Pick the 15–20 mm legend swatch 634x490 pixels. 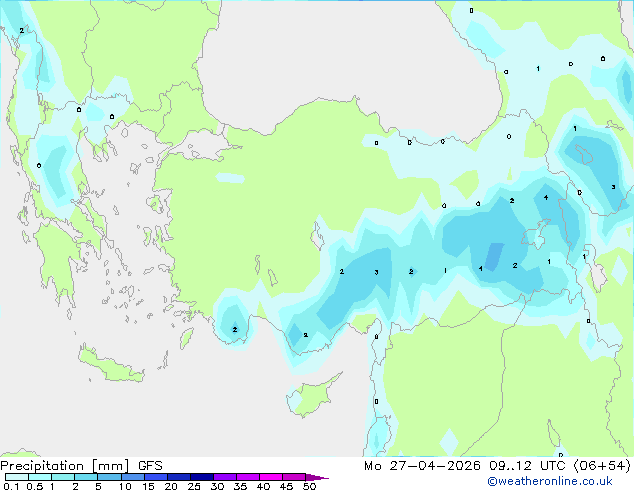(155, 477)
